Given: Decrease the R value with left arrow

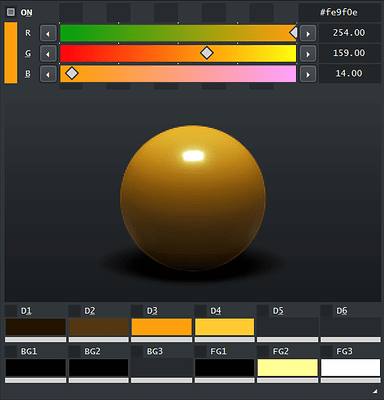Looking at the screenshot, I should click(x=48, y=33).
